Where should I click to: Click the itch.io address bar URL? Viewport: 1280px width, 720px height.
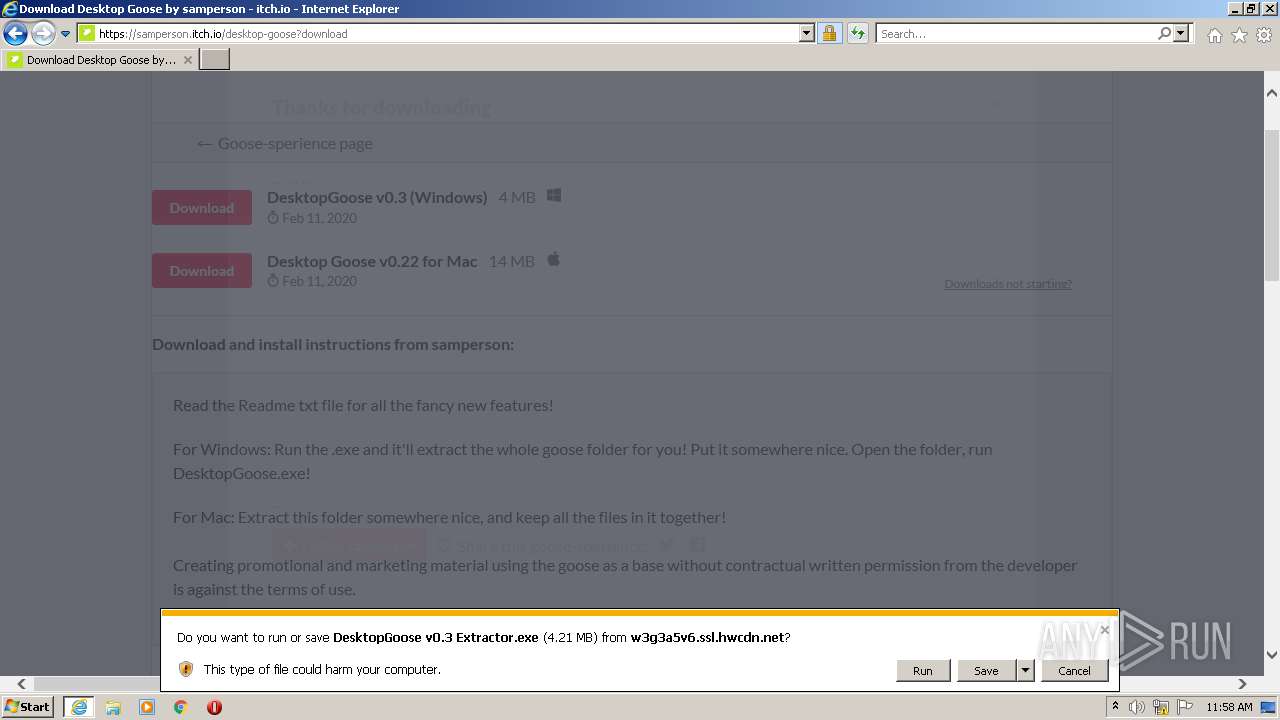pyautogui.click(x=223, y=33)
